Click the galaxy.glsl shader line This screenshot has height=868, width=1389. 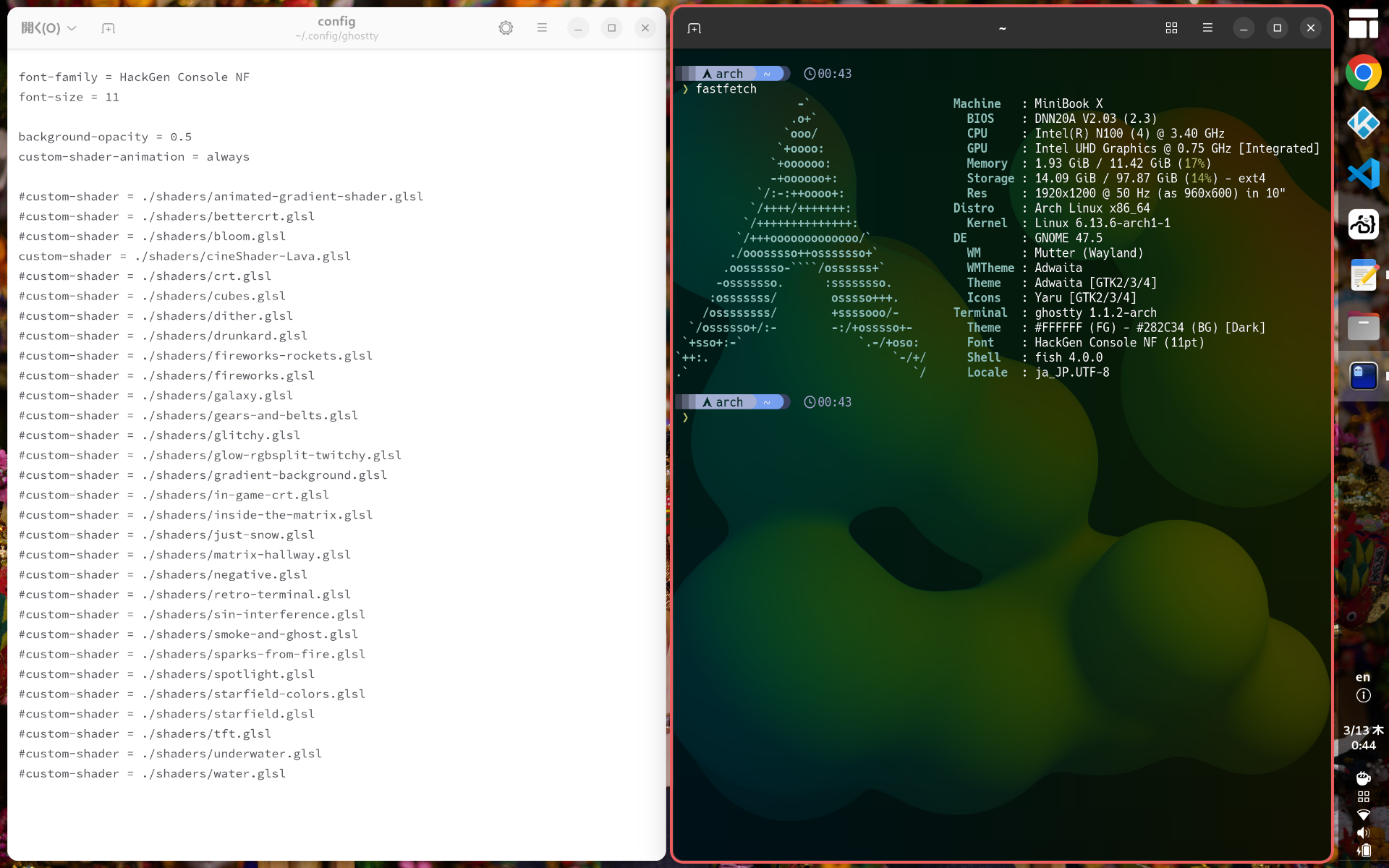coord(156,396)
